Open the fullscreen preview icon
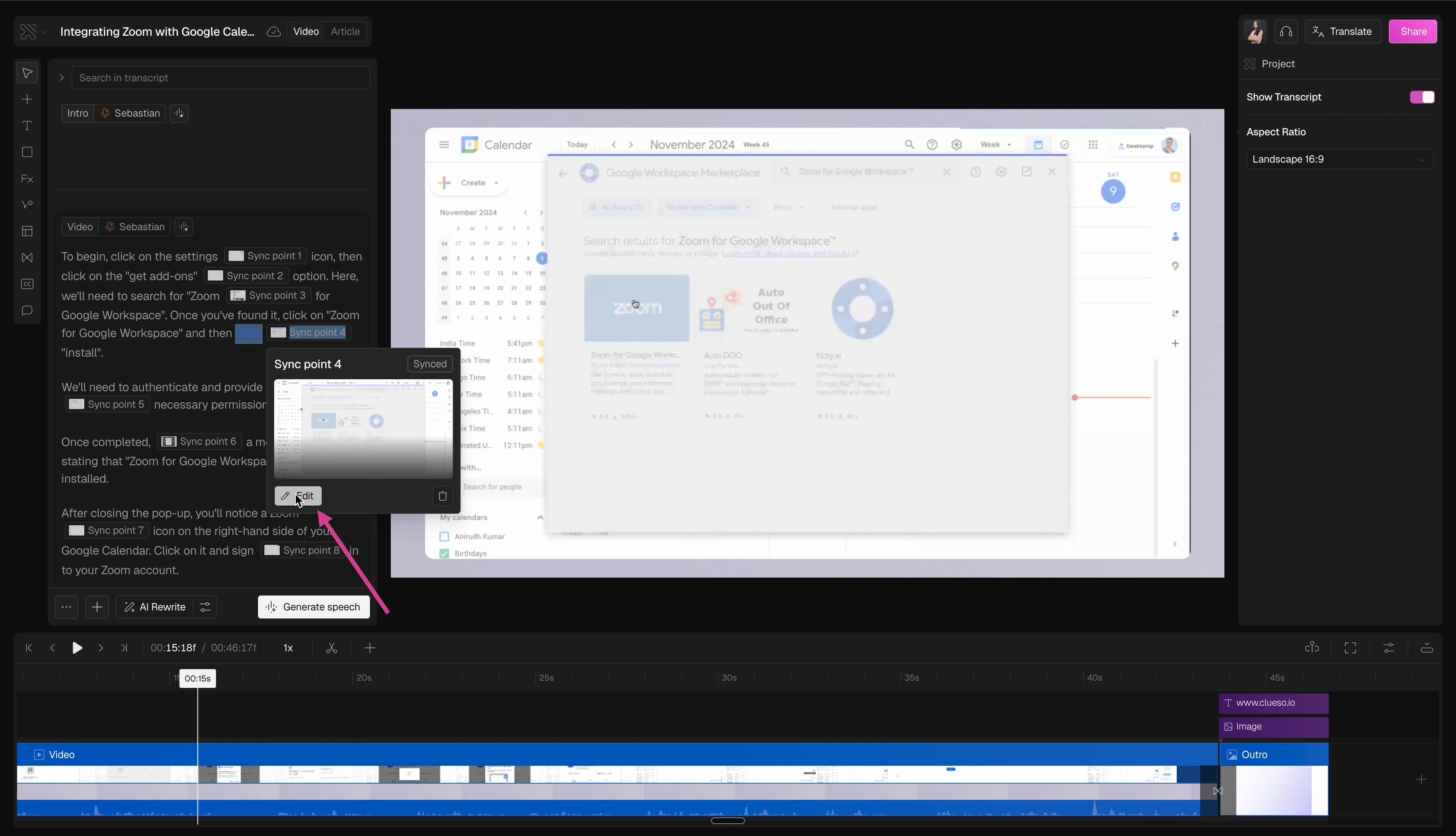This screenshot has width=1456, height=836. pyautogui.click(x=1350, y=648)
